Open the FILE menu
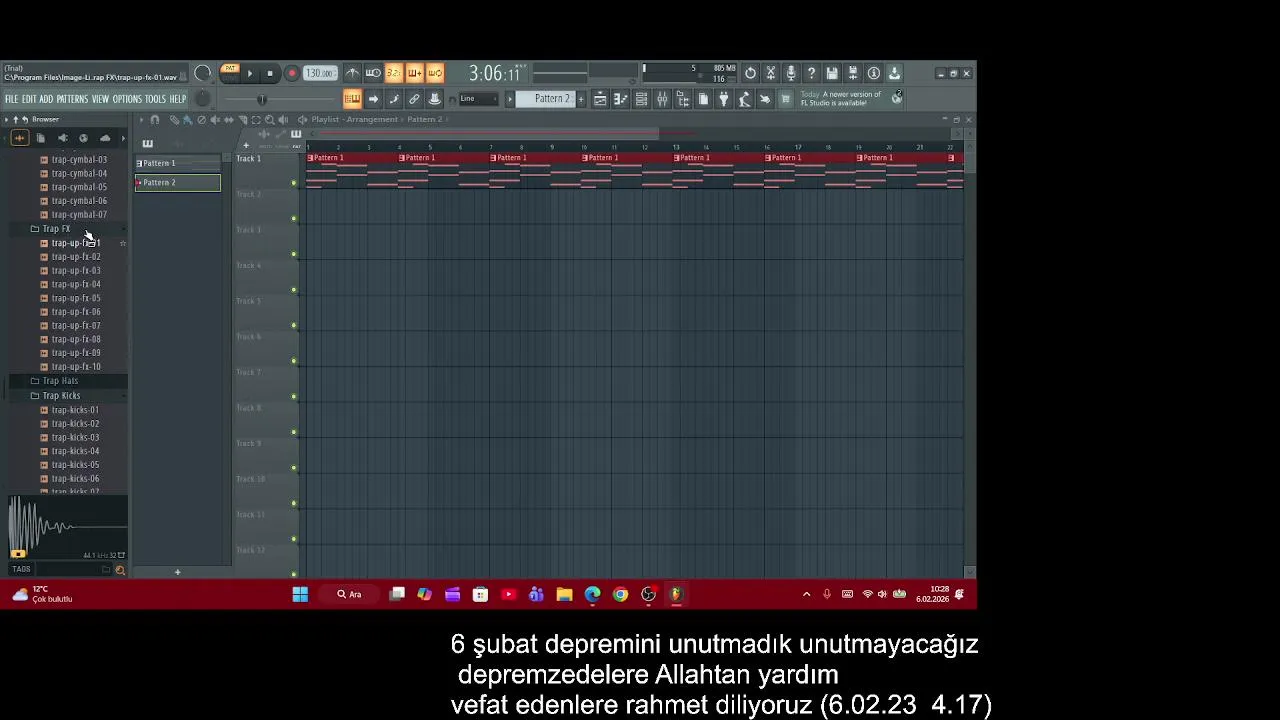Image resolution: width=1280 pixels, height=720 pixels. (11, 99)
